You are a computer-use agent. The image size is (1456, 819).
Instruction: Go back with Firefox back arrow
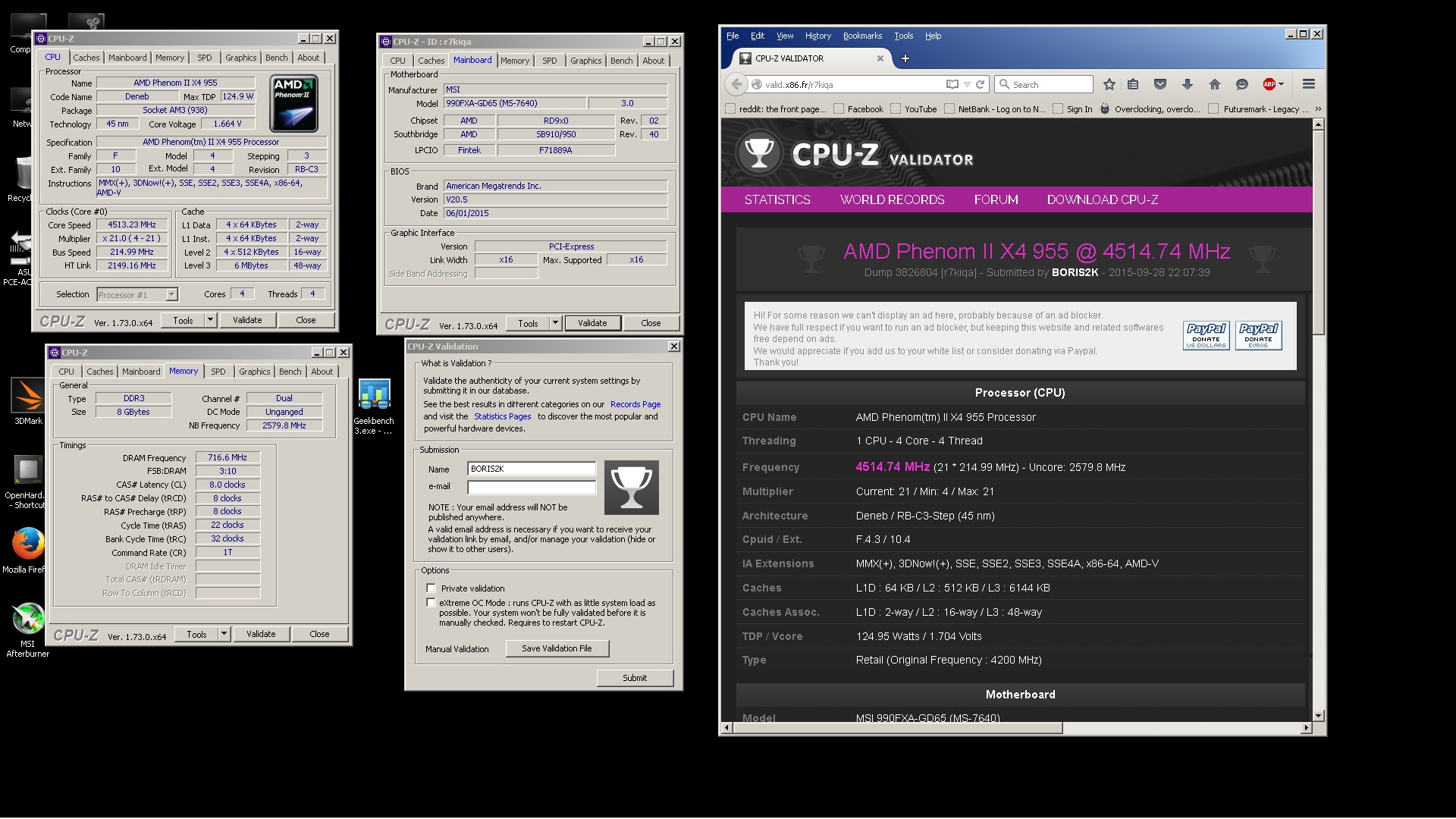click(736, 84)
